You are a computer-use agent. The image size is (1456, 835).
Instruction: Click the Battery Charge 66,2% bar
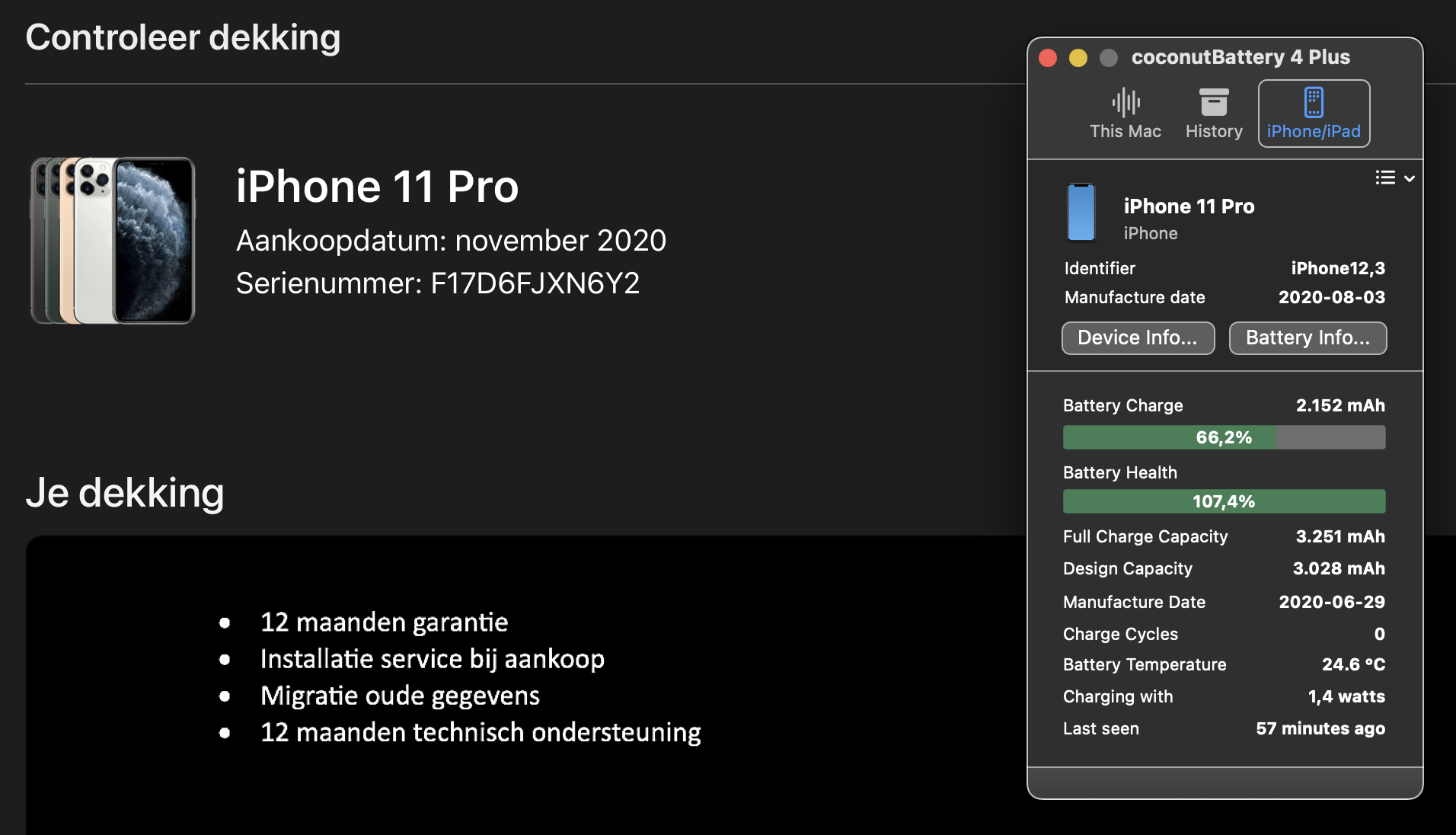pyautogui.click(x=1224, y=437)
